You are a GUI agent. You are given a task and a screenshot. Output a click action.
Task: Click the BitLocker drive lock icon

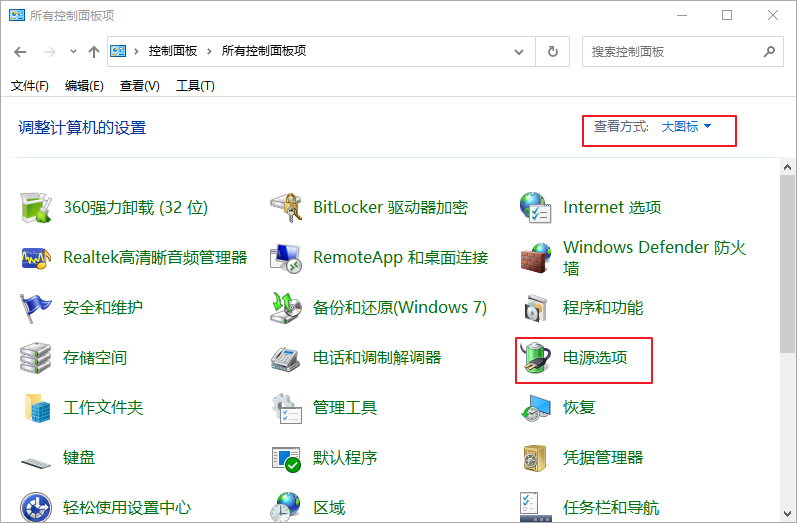[x=286, y=208]
